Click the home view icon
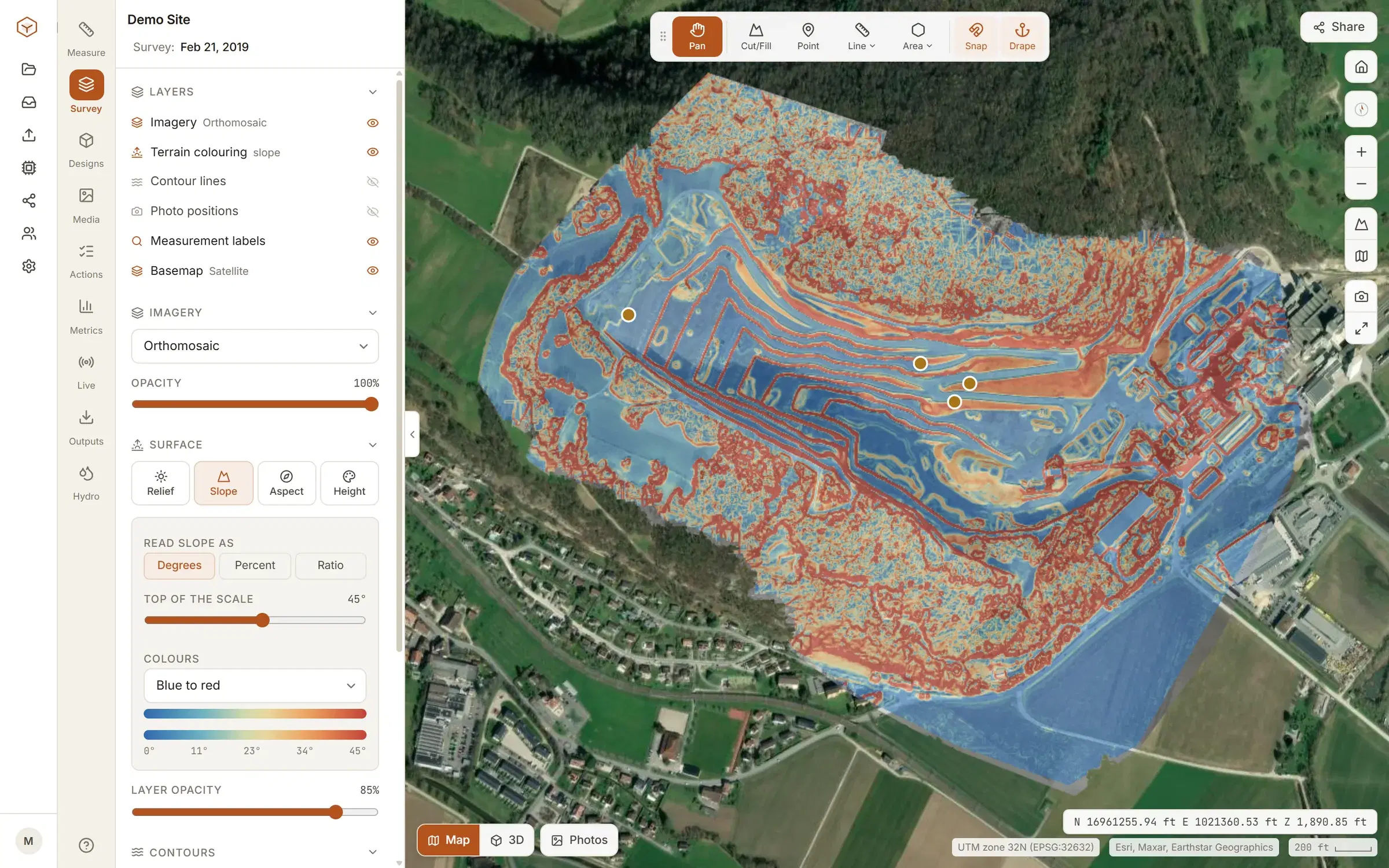Image resolution: width=1389 pixels, height=868 pixels. [x=1361, y=67]
